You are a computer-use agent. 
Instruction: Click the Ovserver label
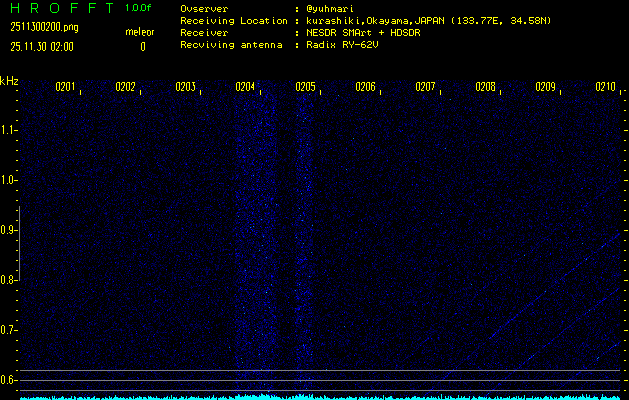(204, 9)
